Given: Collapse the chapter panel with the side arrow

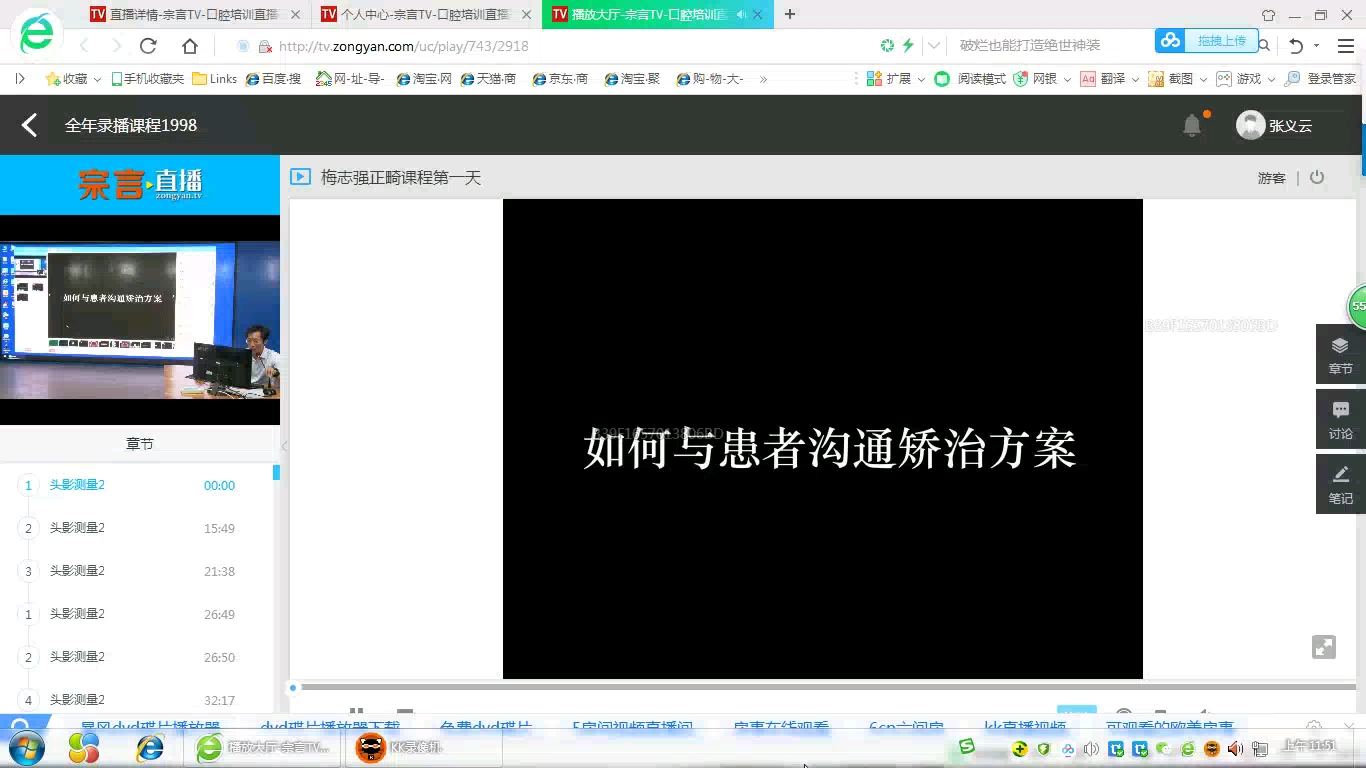Looking at the screenshot, I should click(x=284, y=446).
